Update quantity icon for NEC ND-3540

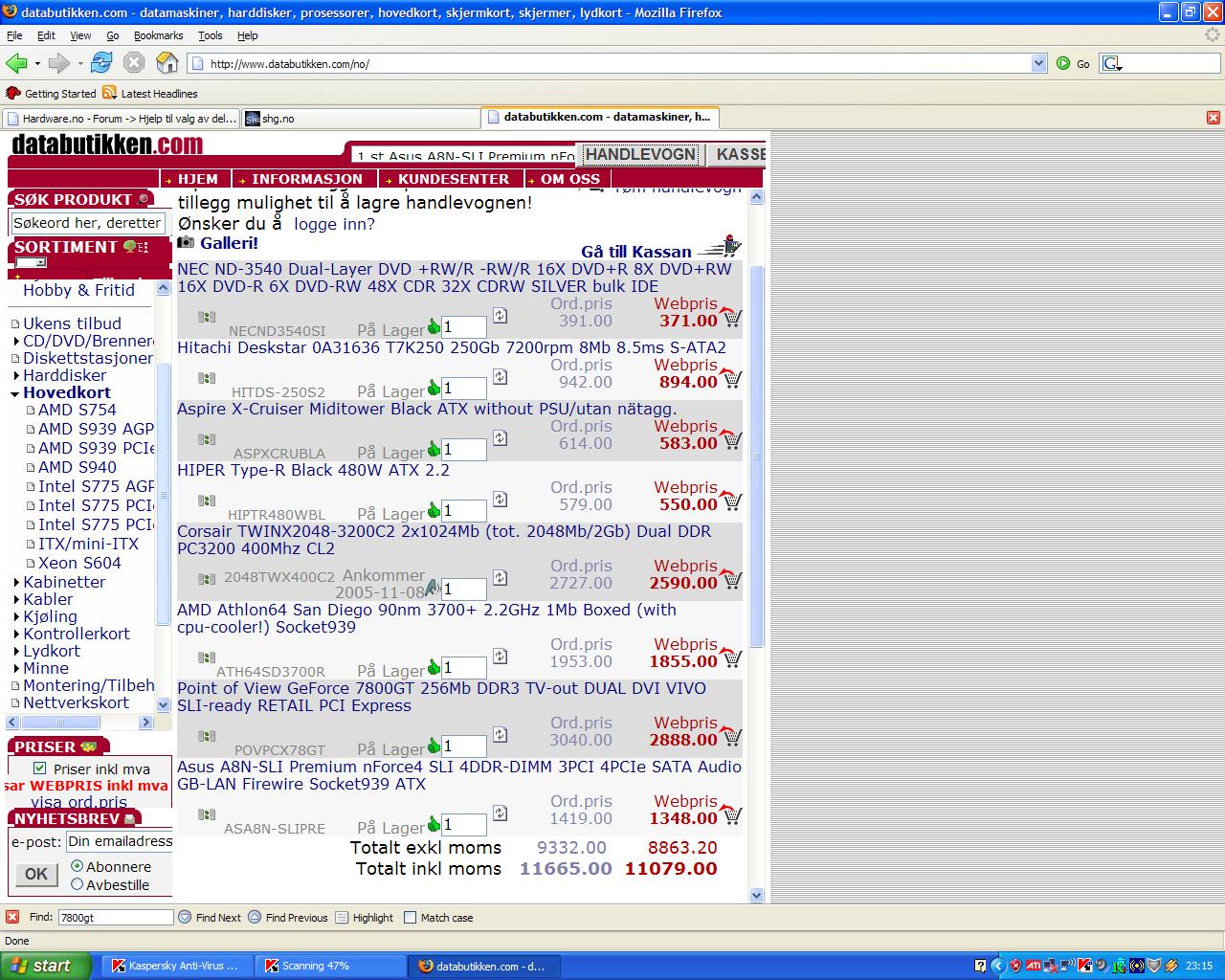[x=501, y=315]
